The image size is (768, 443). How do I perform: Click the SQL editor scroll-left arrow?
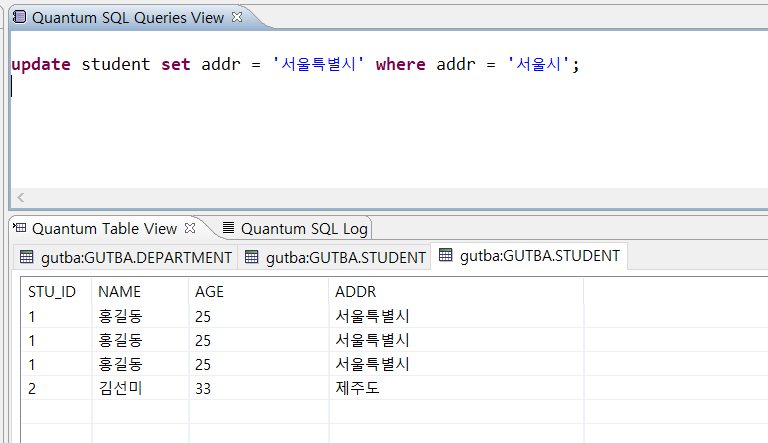pyautogui.click(x=21, y=197)
